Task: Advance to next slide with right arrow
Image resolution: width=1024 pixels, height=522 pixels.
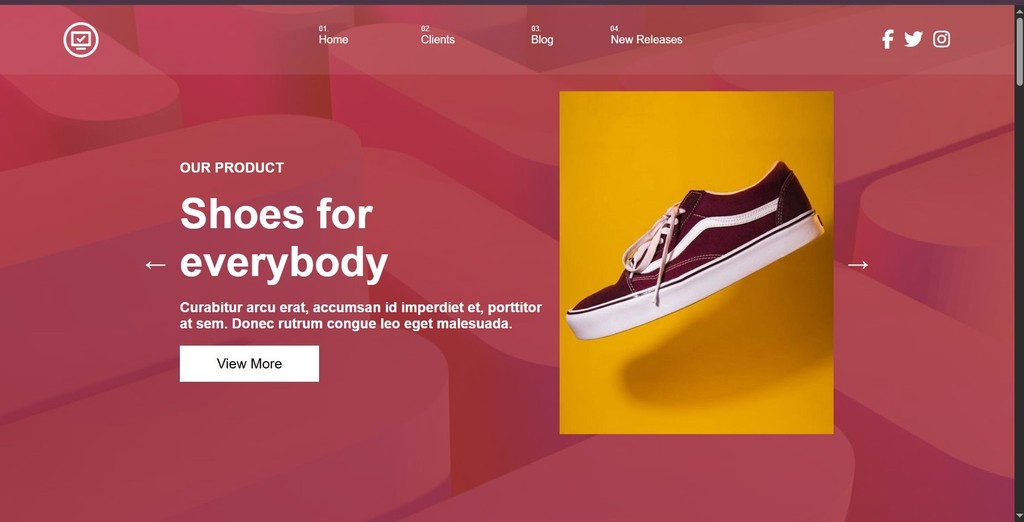Action: (857, 265)
